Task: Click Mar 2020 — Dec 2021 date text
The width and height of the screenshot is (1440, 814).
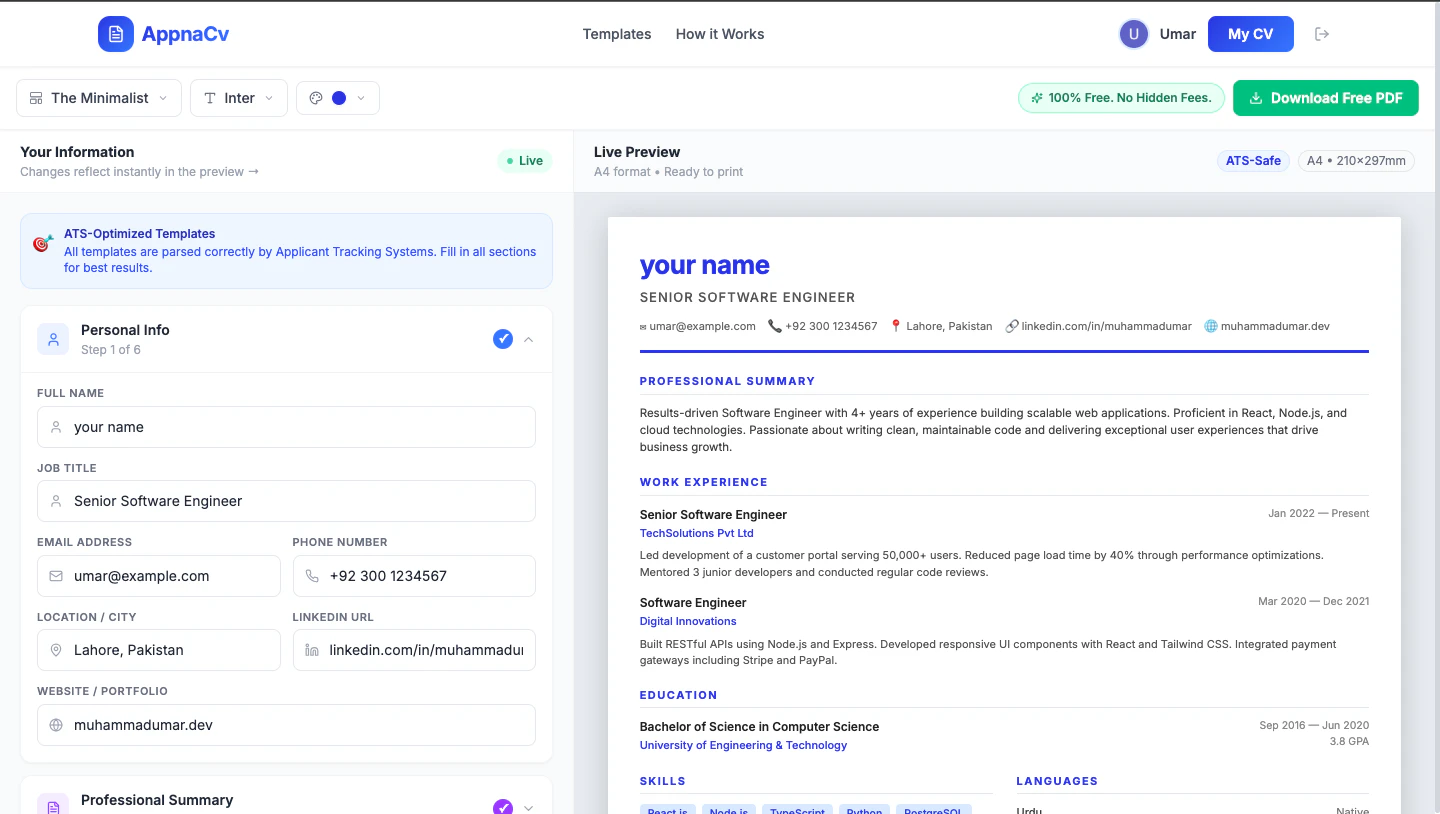Action: click(x=1314, y=601)
